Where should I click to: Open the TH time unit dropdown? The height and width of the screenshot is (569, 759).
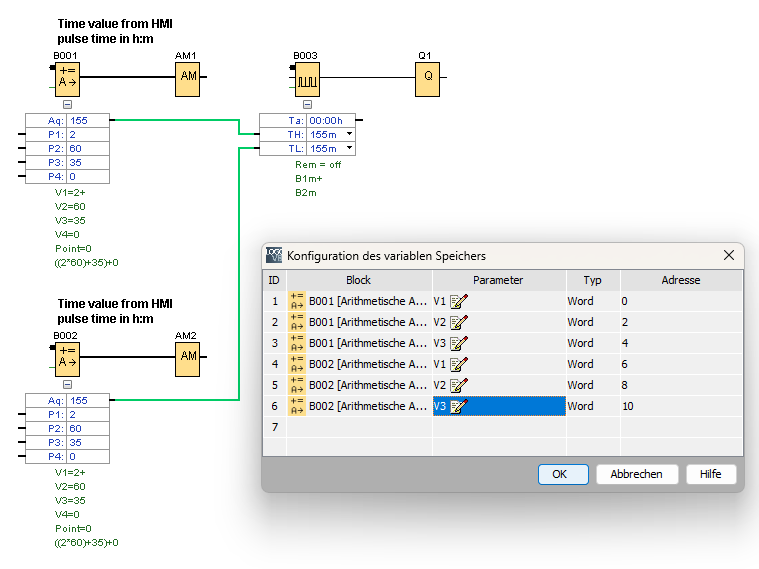click(349, 134)
